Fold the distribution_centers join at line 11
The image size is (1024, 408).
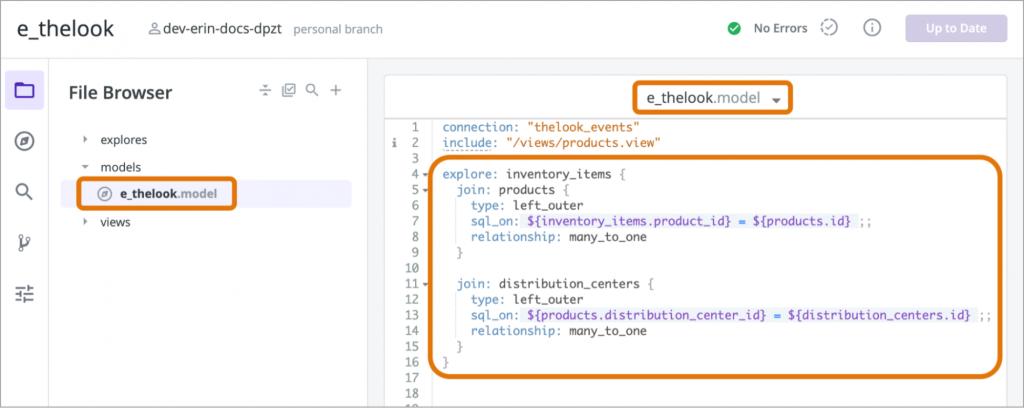pyautogui.click(x=427, y=285)
